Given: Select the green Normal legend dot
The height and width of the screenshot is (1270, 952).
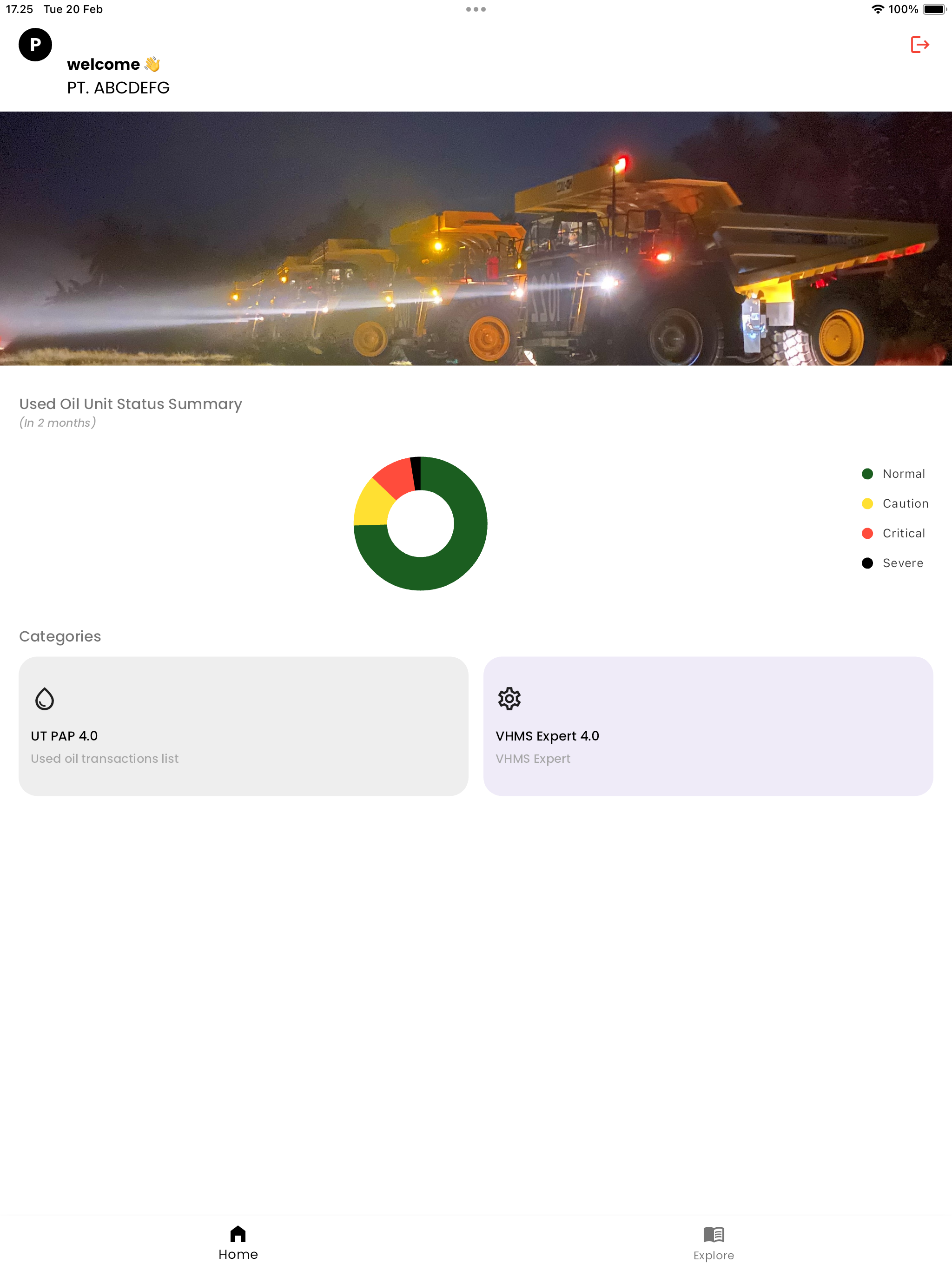Looking at the screenshot, I should (867, 474).
